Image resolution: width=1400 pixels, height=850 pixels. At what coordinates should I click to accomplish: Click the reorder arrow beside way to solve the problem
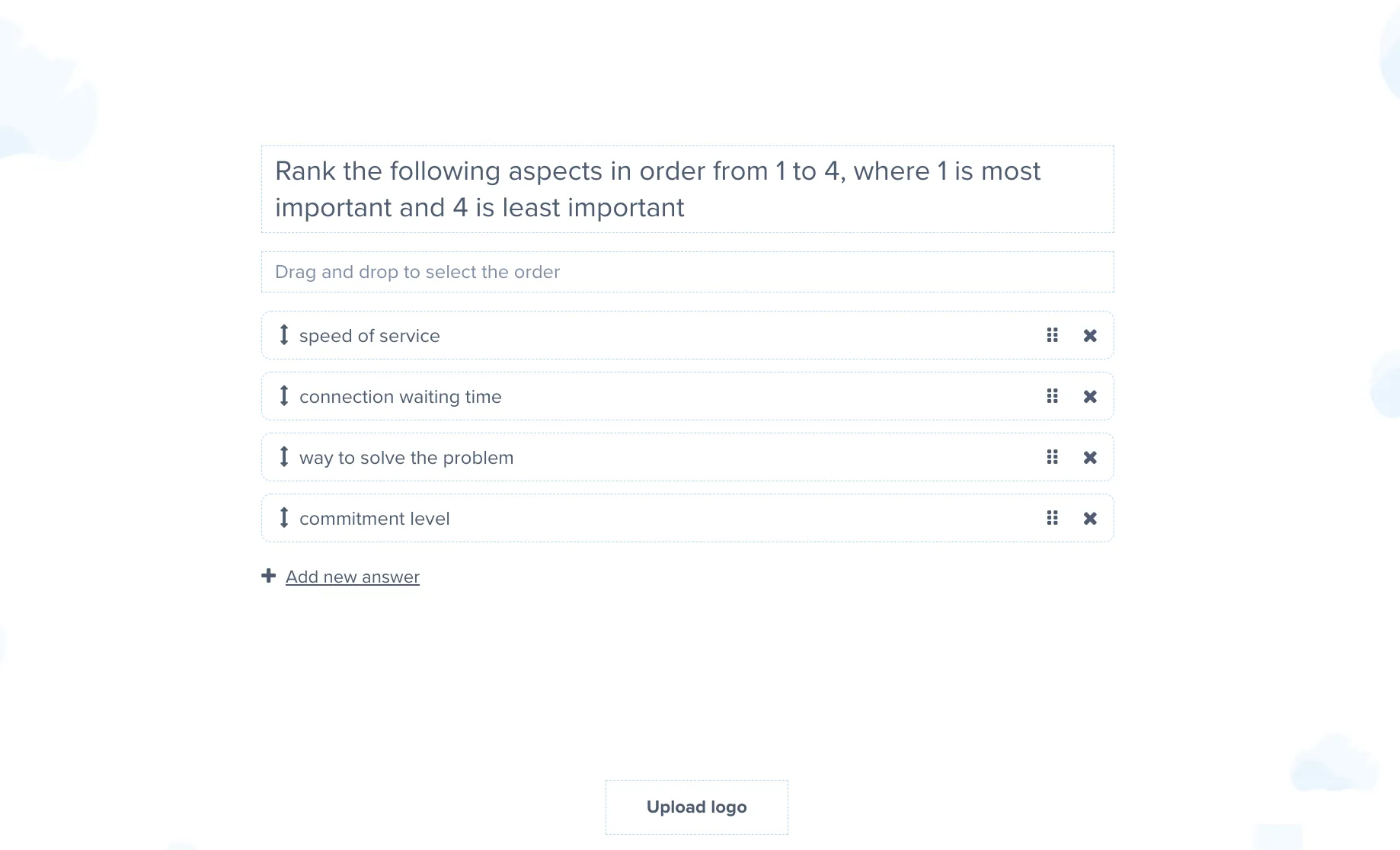(283, 457)
